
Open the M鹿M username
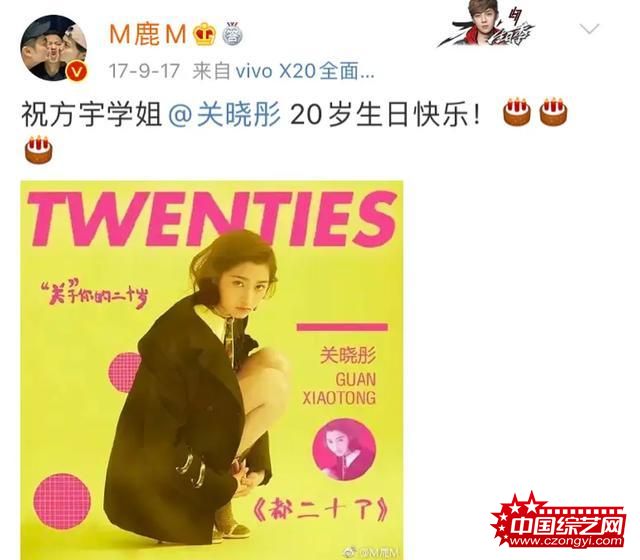pos(148,34)
